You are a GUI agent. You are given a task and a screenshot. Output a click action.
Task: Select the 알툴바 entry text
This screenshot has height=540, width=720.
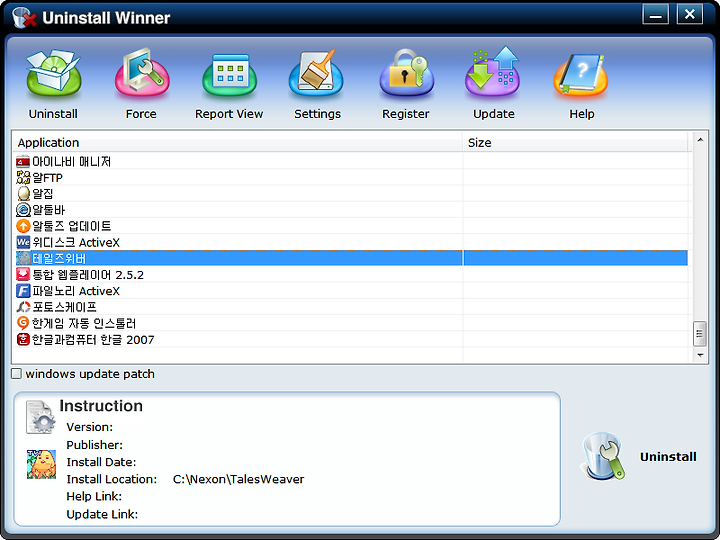tap(49, 210)
